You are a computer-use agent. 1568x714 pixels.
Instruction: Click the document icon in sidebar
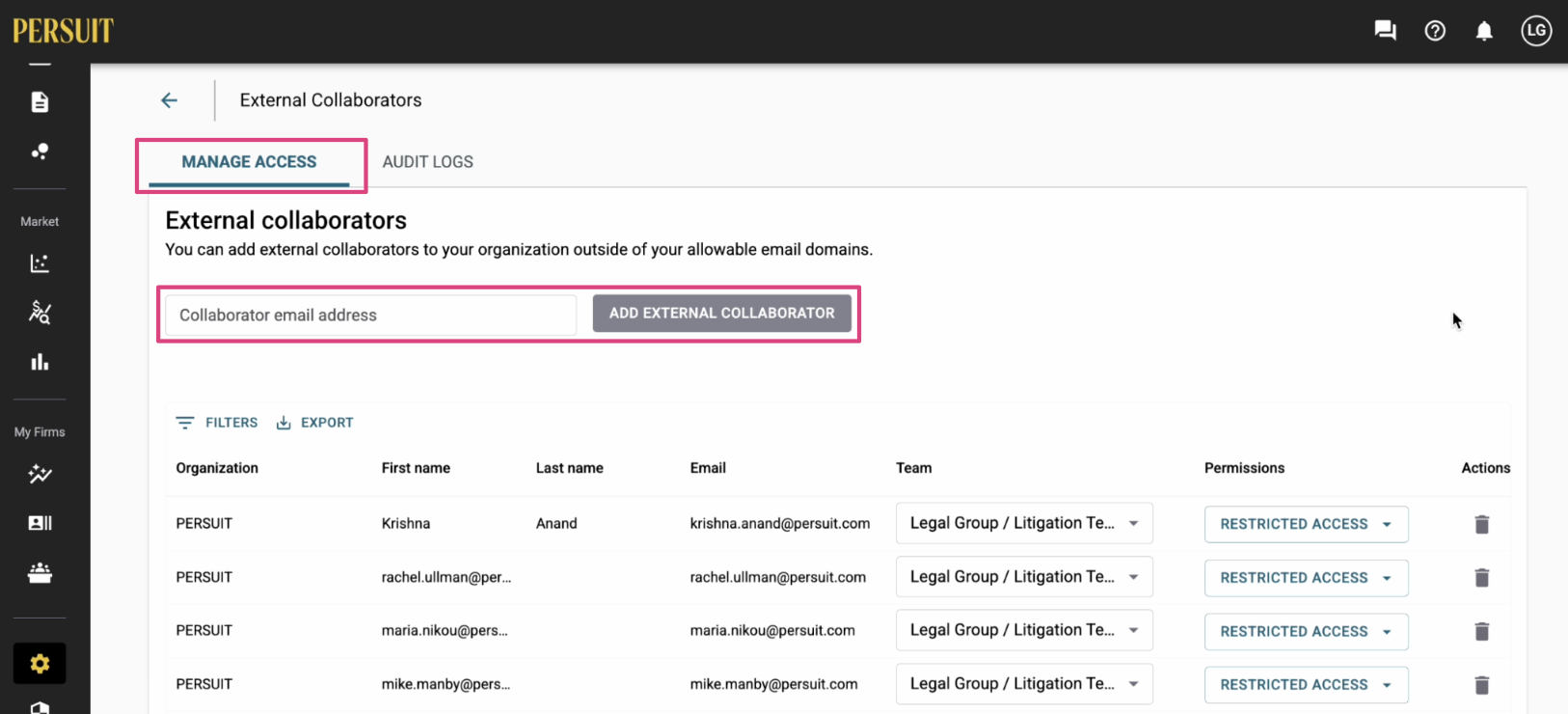(40, 102)
